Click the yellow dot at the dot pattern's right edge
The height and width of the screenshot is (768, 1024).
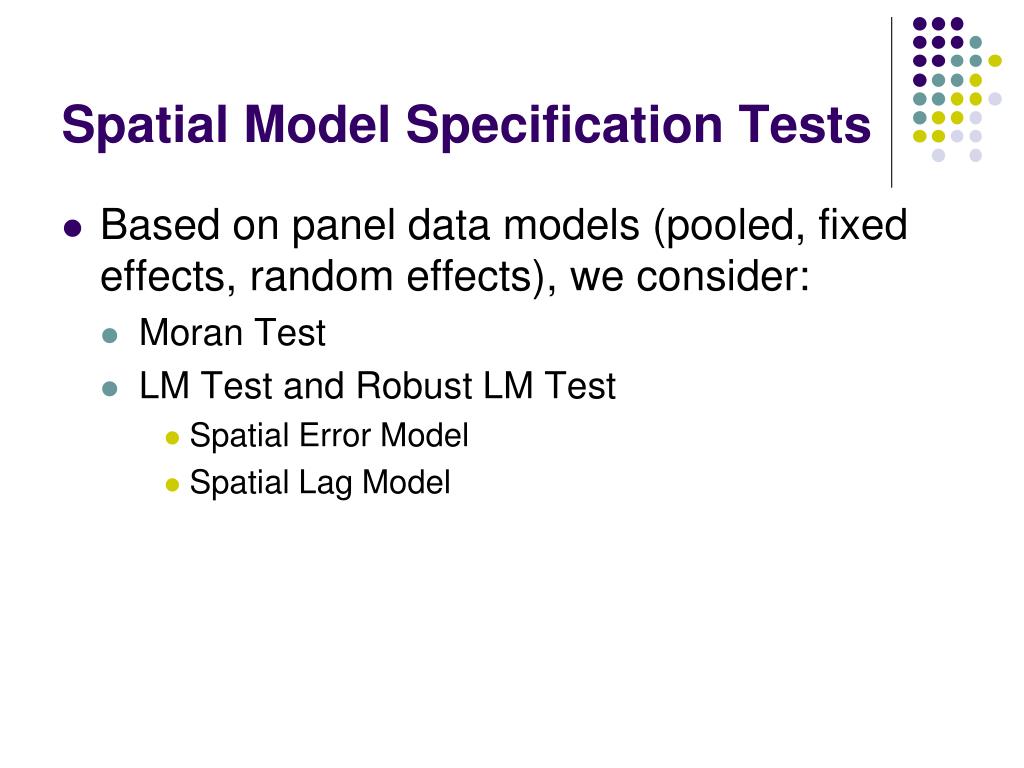[x=995, y=61]
